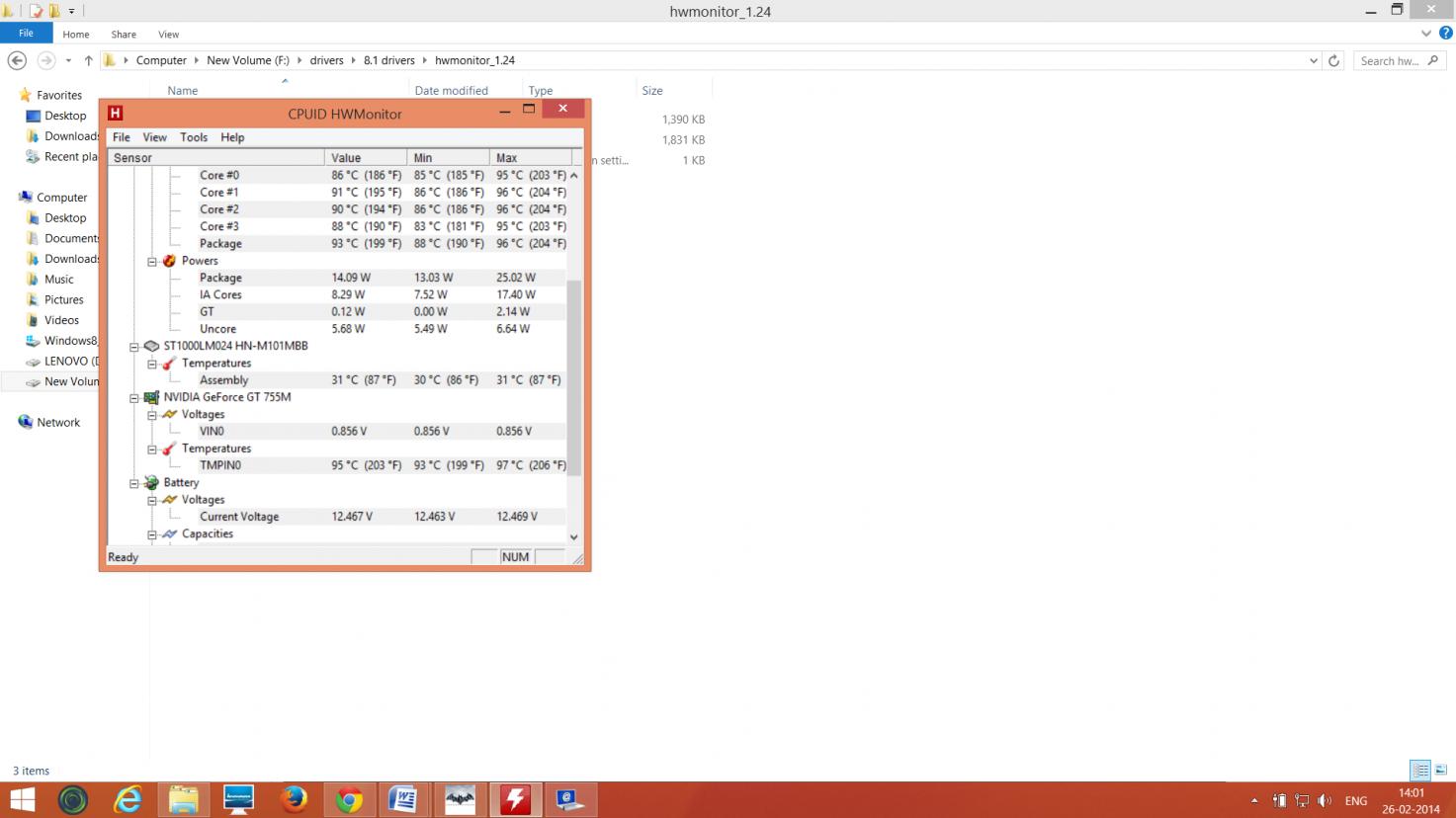
Task: Collapse the Battery tree node
Action: coord(134,484)
